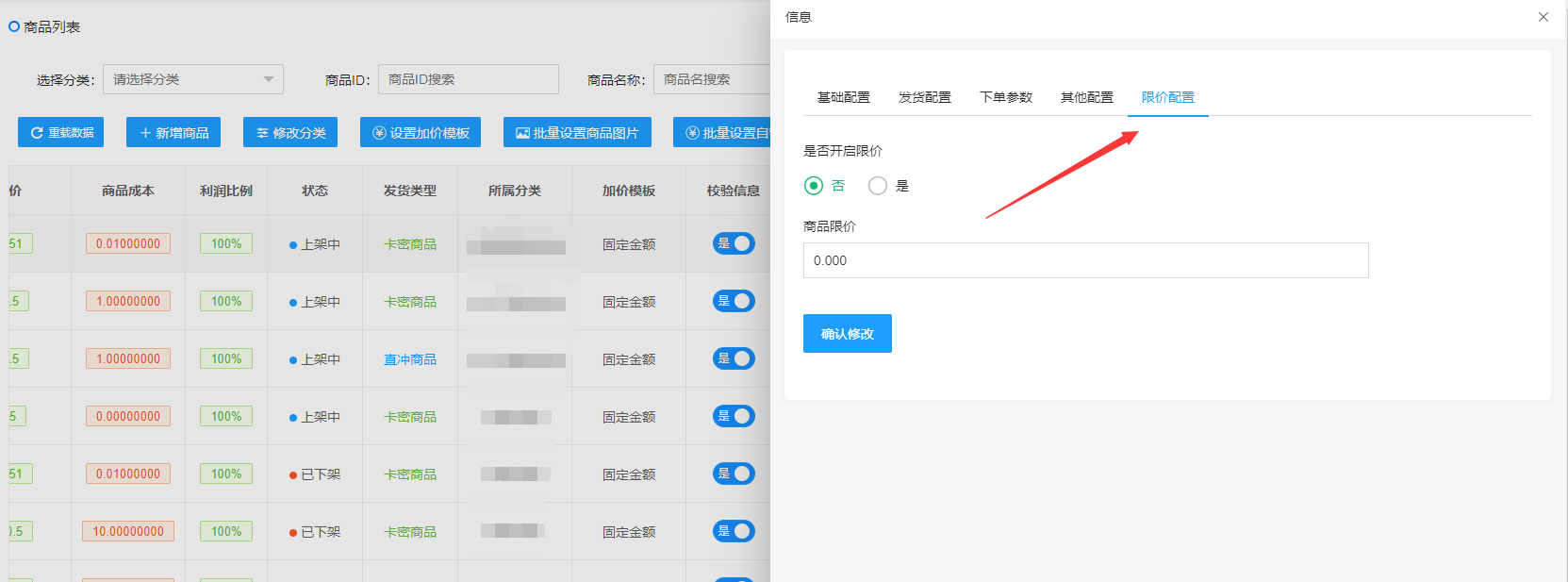Screen dimensions: 1568x582
Task: Click 已下架 status in the 10.00000000 row
Action: (315, 532)
